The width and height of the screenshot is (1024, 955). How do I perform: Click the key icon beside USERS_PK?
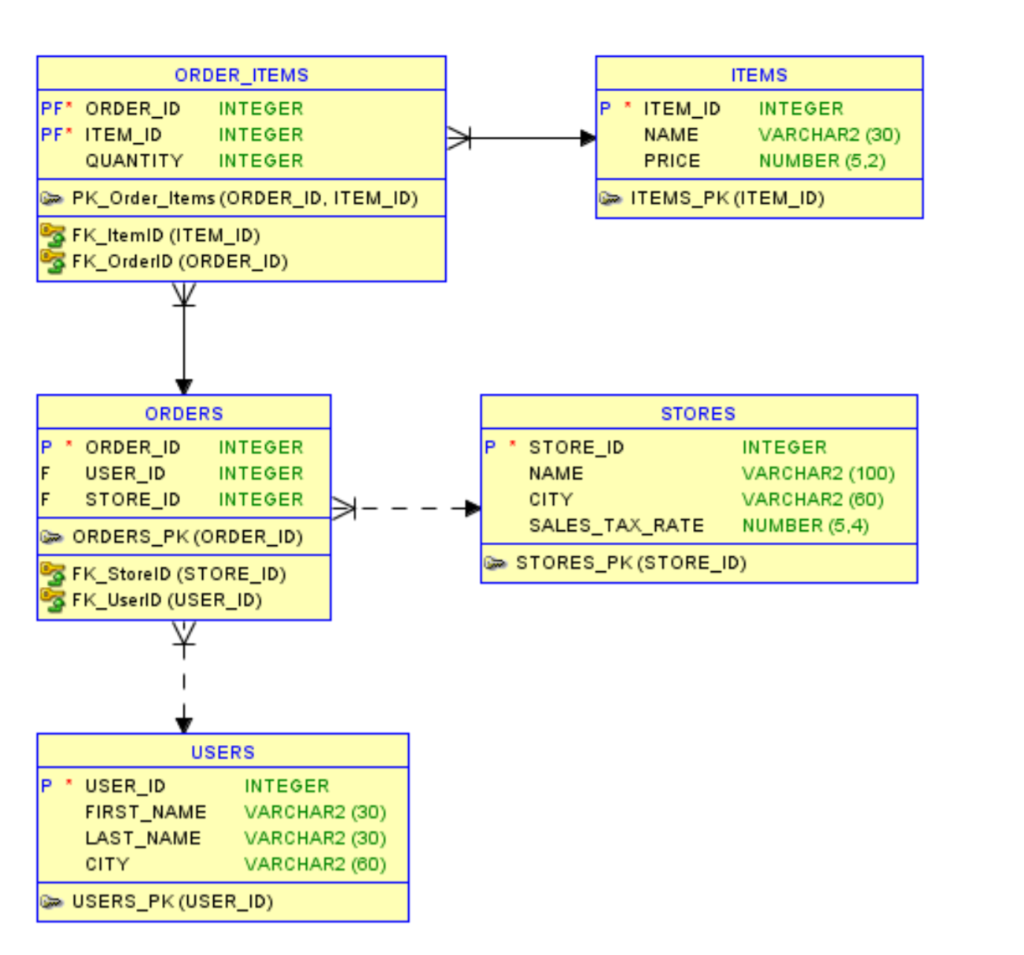point(52,902)
